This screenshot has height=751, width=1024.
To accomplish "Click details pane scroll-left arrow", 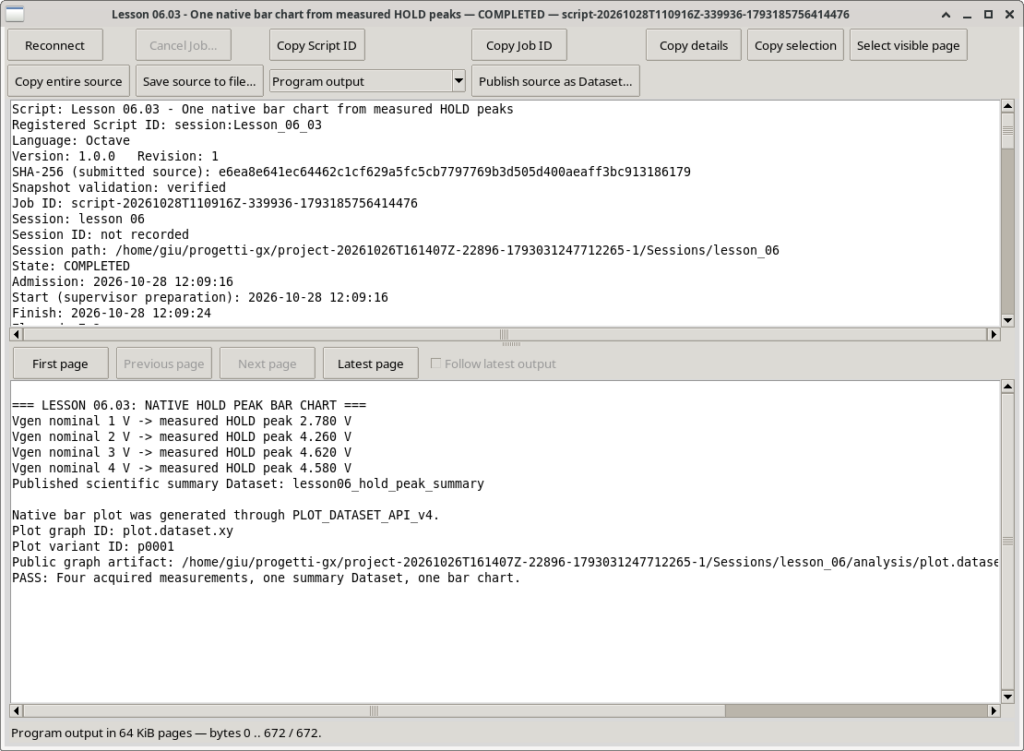I will point(16,334).
